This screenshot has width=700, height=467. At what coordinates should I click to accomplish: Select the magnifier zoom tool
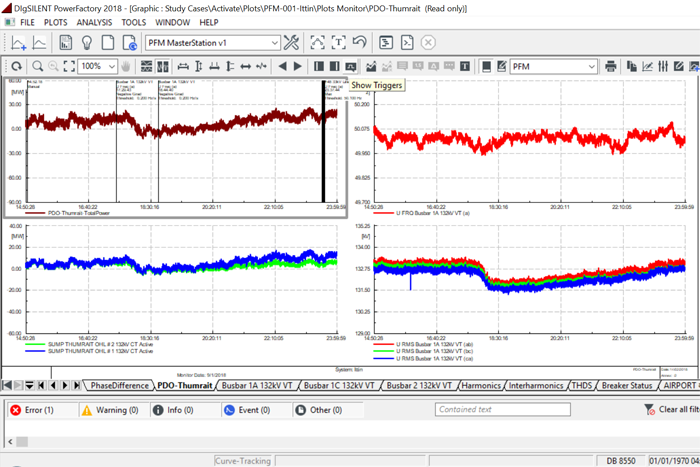tap(38, 66)
